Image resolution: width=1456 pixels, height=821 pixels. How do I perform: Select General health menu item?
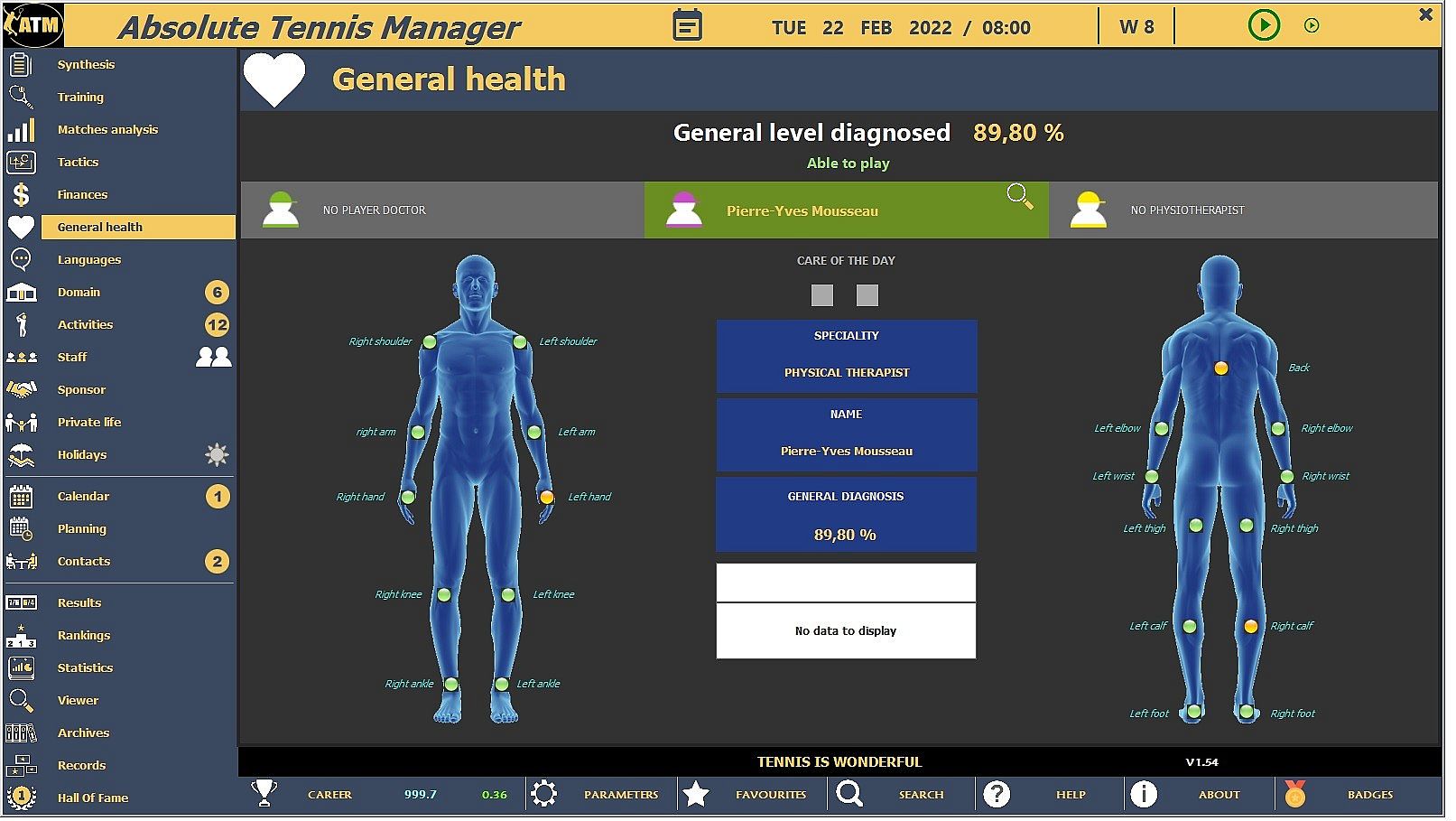[140, 229]
